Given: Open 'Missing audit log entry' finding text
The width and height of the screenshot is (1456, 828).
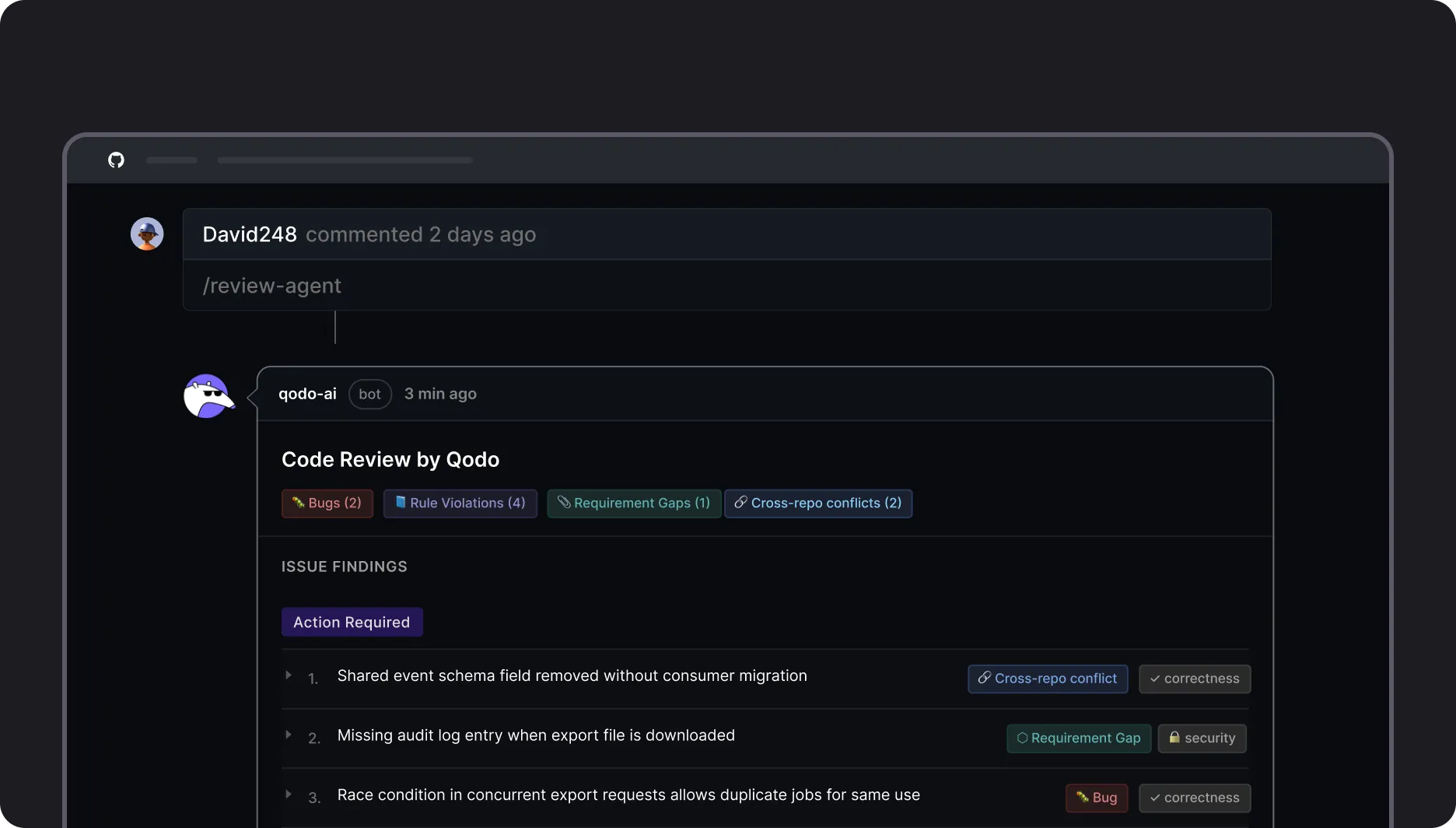Looking at the screenshot, I should pyautogui.click(x=536, y=735).
